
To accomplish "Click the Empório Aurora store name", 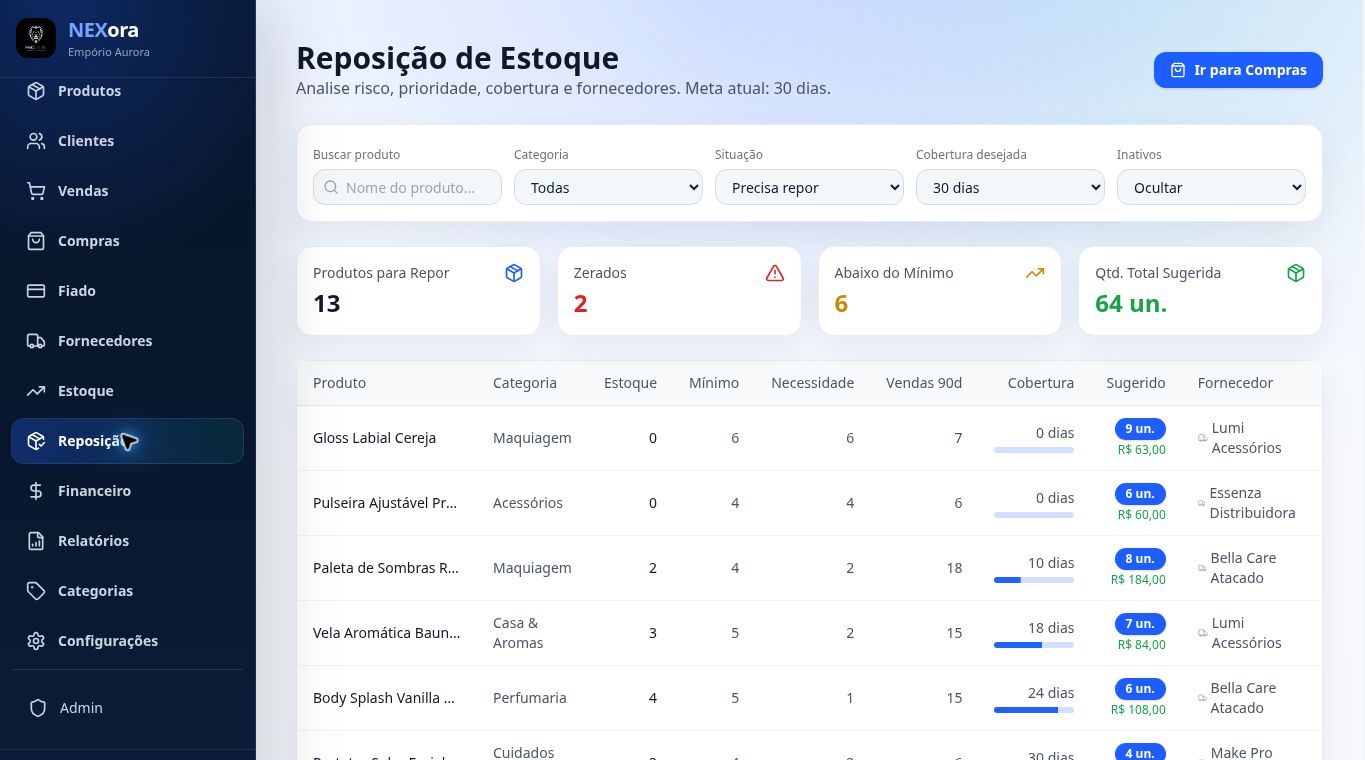I will click(109, 52).
